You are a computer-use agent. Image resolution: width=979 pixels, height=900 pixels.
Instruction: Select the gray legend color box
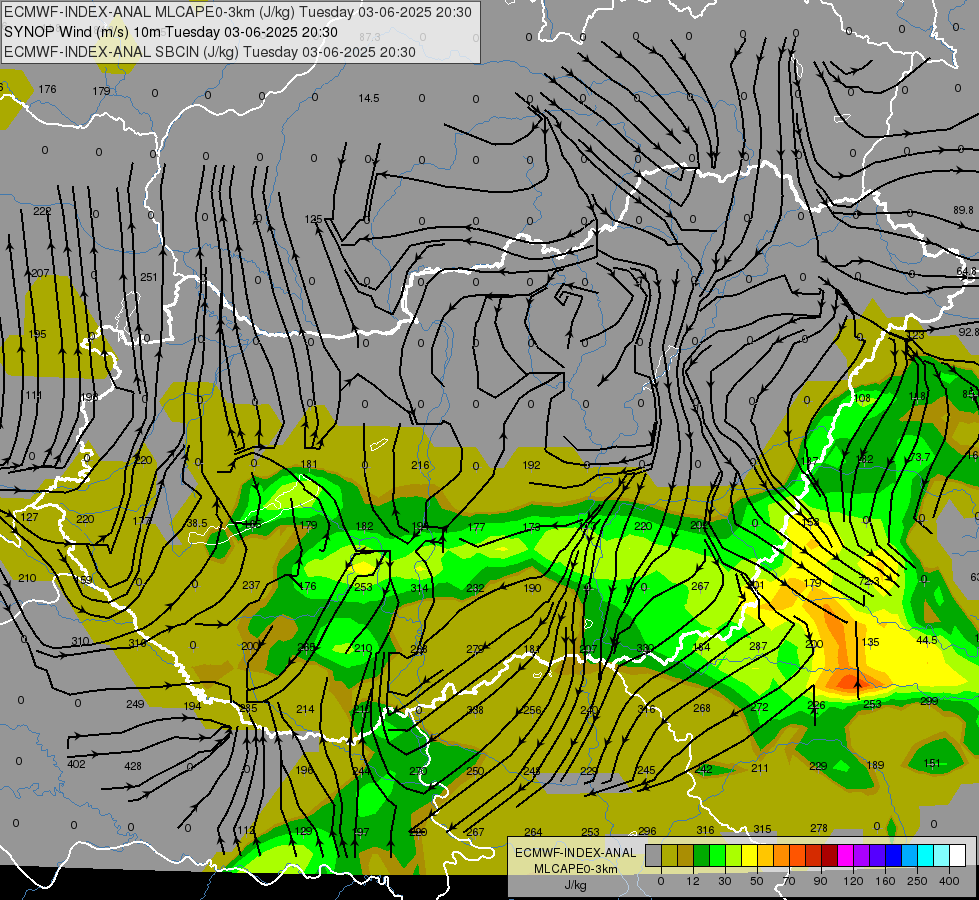(x=653, y=855)
